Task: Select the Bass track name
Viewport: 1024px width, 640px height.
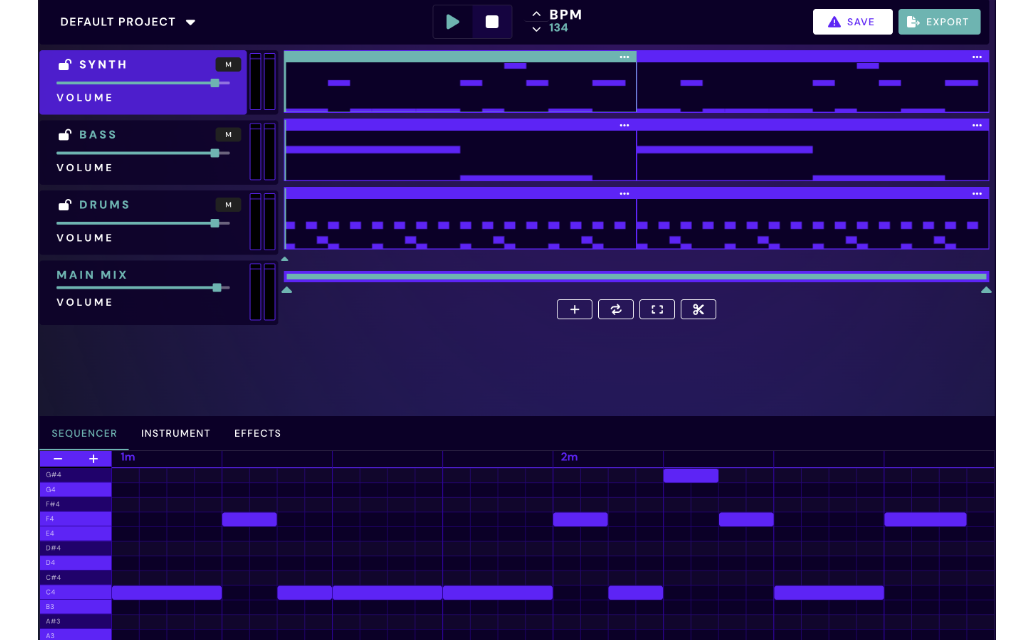Action: (98, 135)
